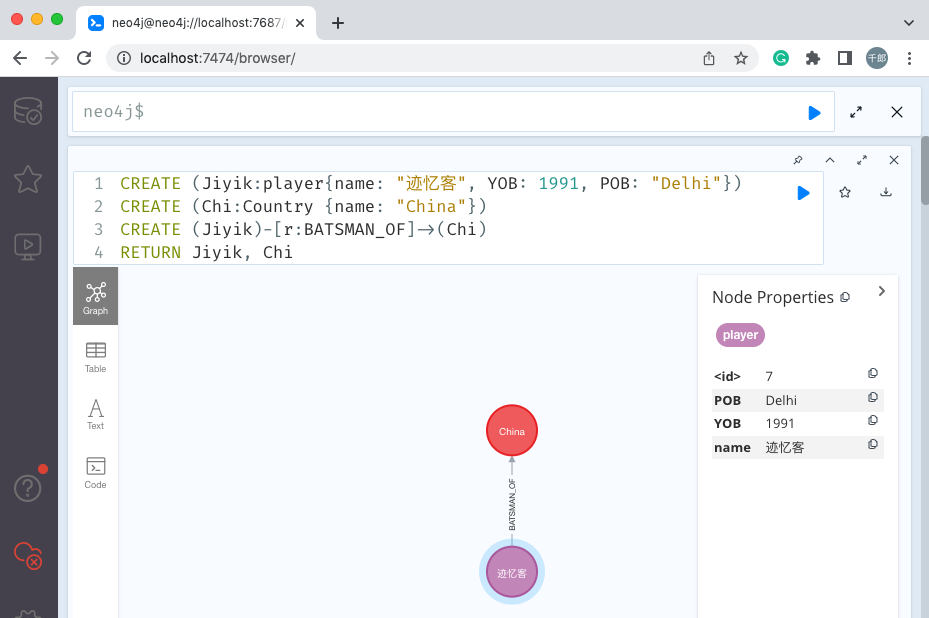This screenshot has height=618, width=929.
Task: Select the neo4j@neo4j tab
Action: point(196,23)
